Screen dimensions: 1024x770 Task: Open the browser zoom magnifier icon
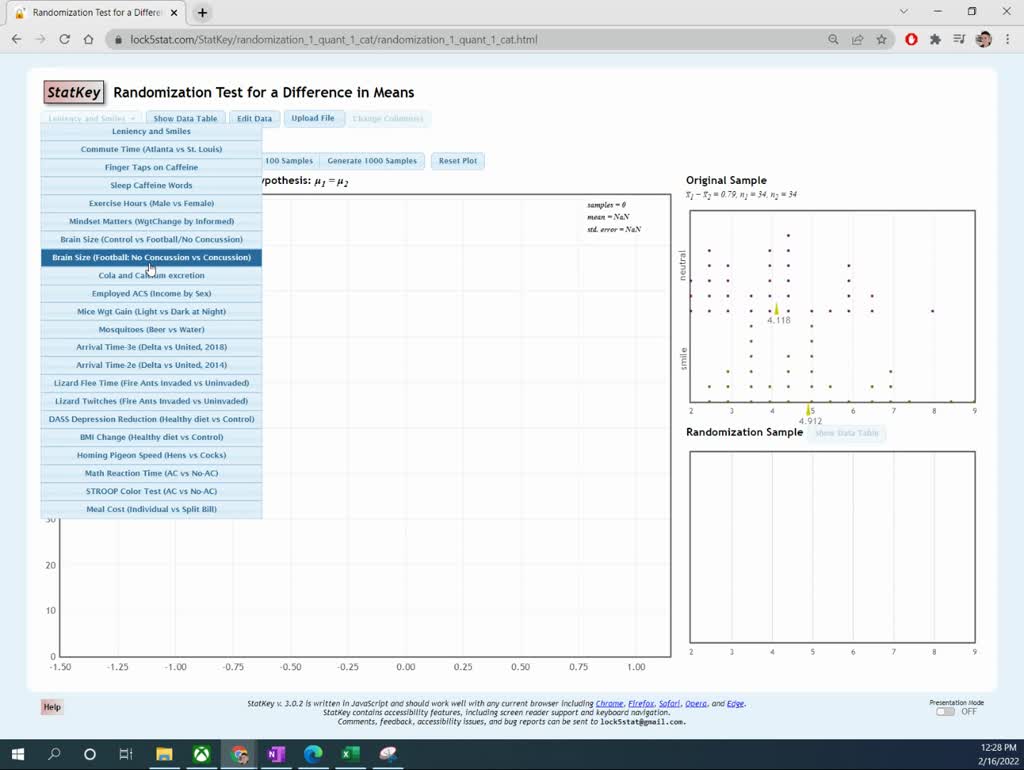(x=833, y=39)
